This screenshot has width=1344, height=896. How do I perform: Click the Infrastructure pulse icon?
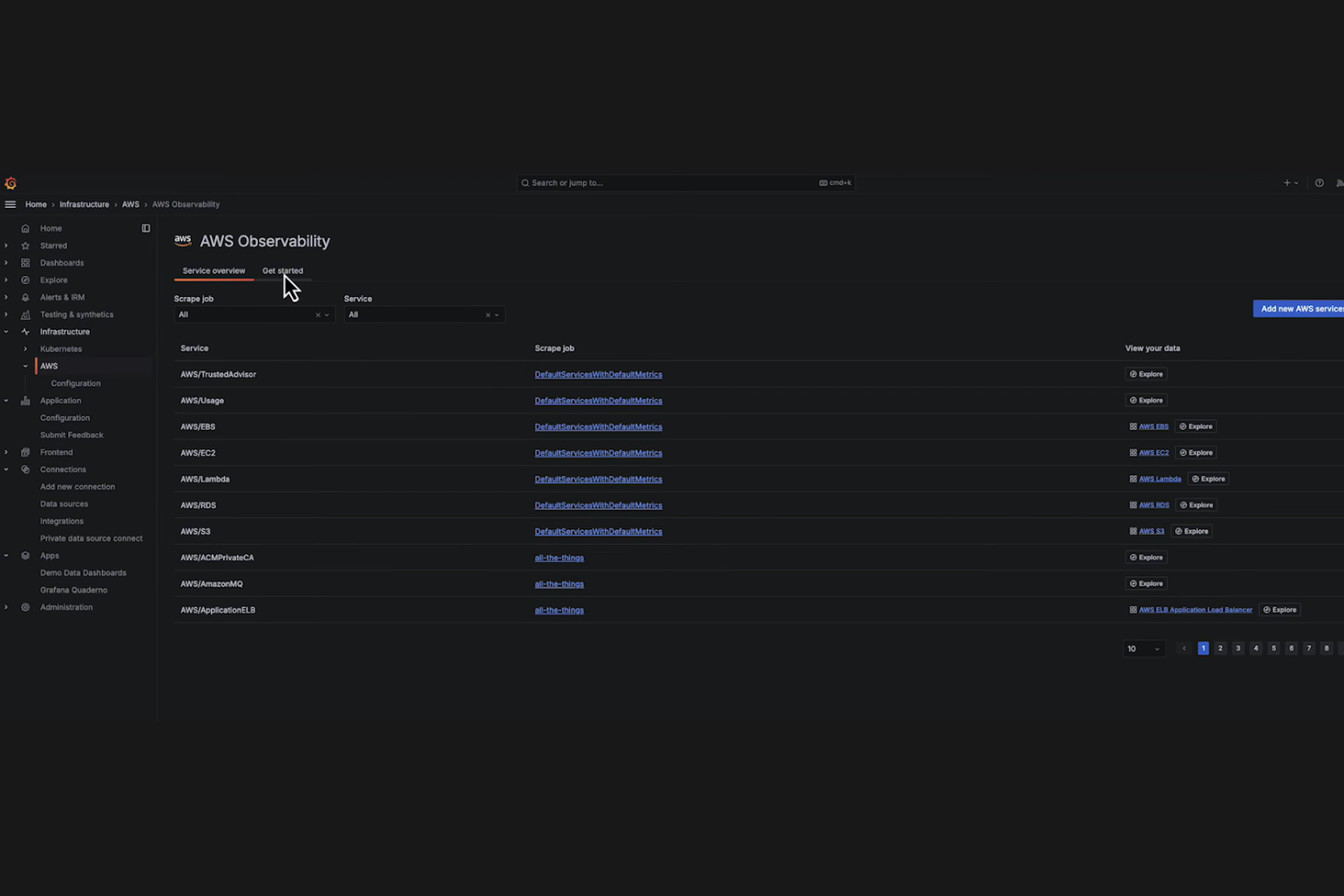pyautogui.click(x=25, y=331)
